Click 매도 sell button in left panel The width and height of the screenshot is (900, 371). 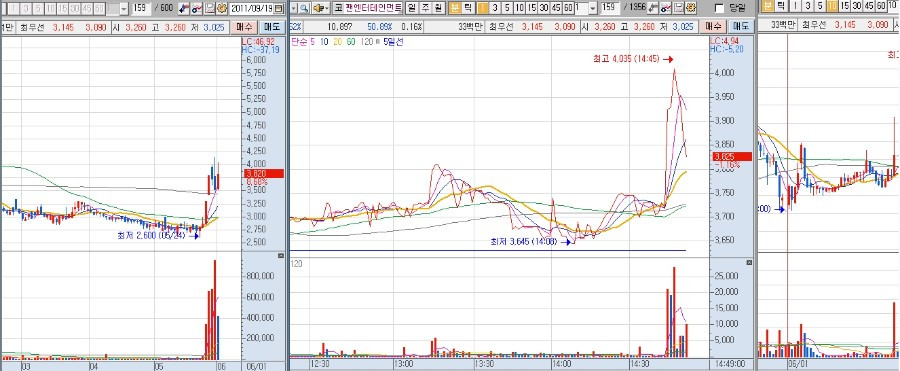(x=272, y=27)
